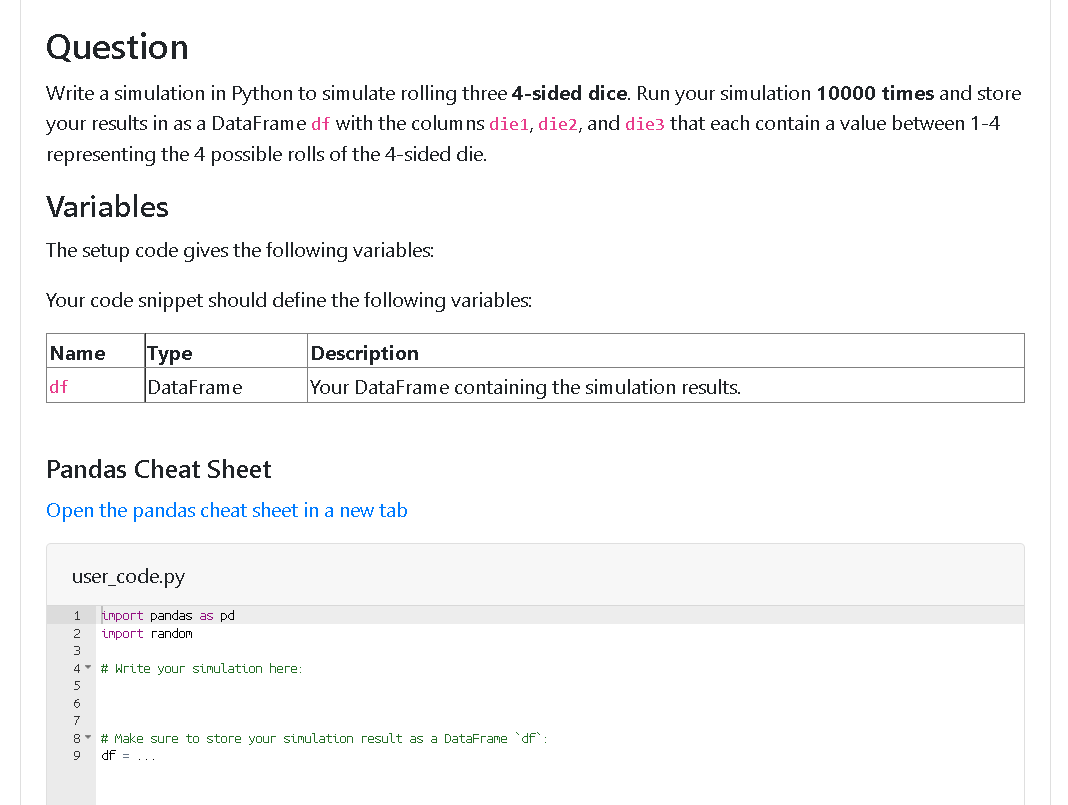Click line number 5 in the gutter
1068x805 pixels.
(x=76, y=685)
